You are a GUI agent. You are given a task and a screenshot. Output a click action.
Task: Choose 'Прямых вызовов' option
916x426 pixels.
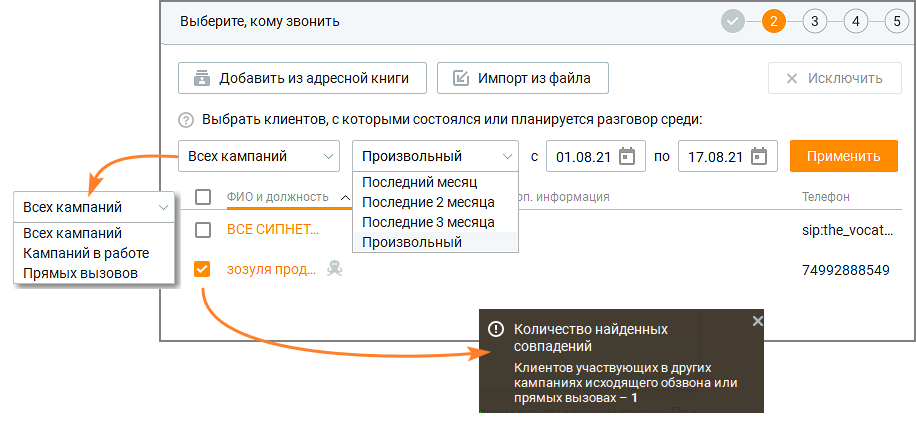(x=94, y=273)
